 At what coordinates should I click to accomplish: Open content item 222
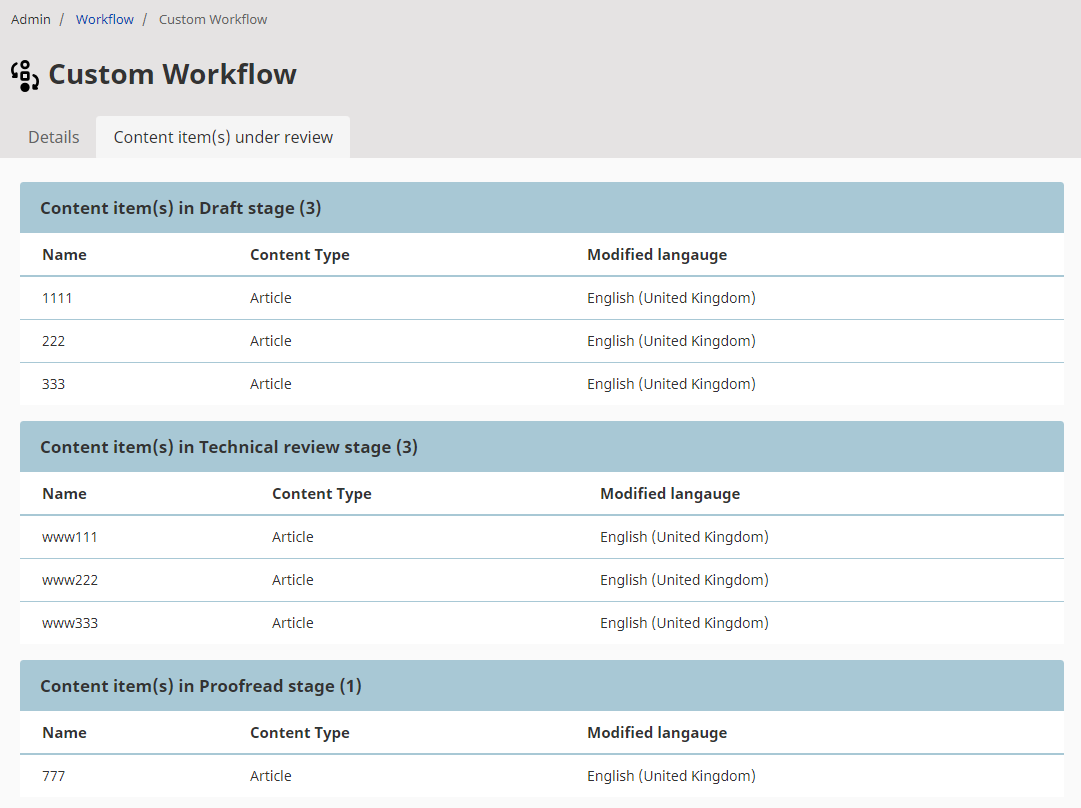54,341
